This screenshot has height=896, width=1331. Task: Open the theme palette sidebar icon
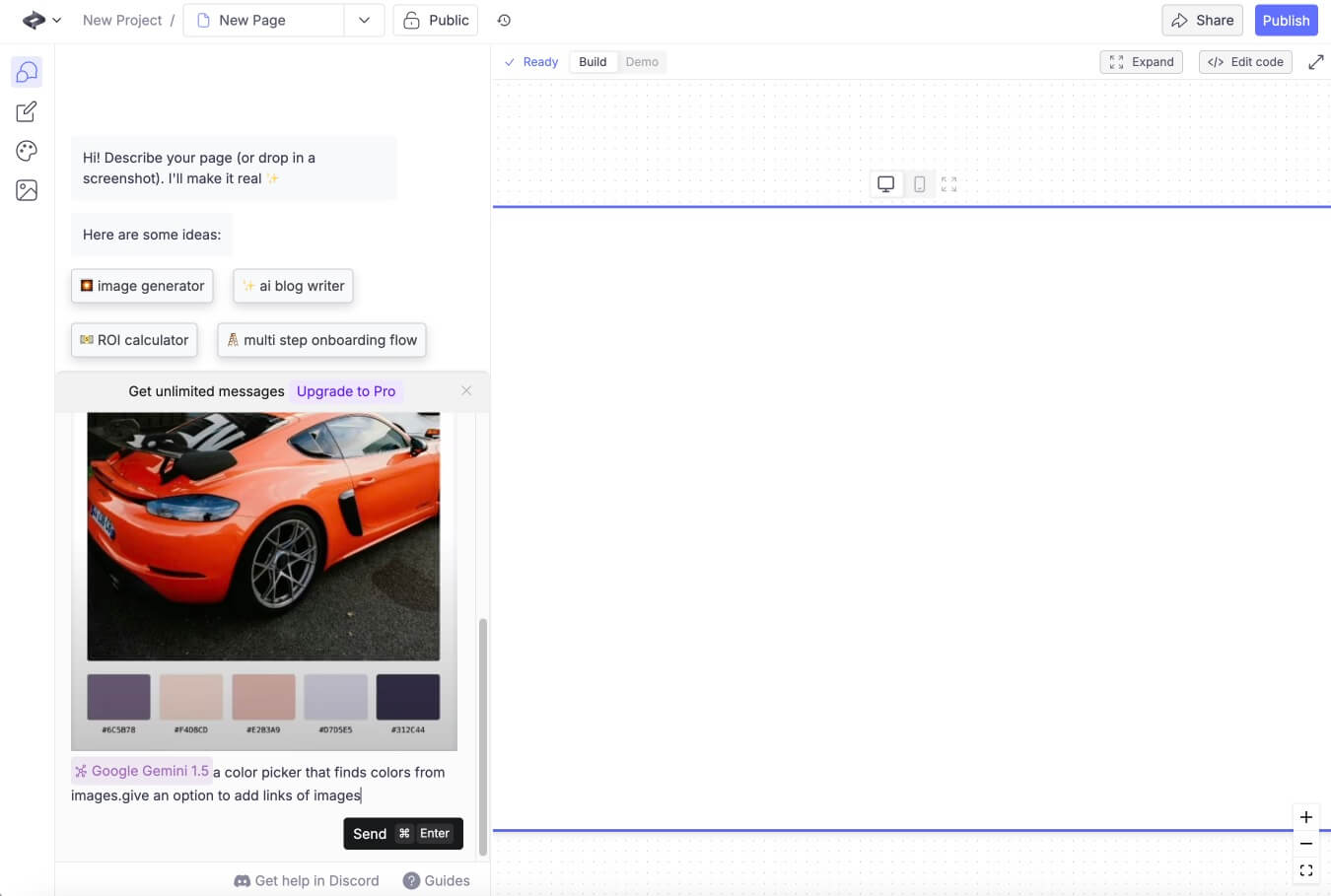[x=27, y=151]
